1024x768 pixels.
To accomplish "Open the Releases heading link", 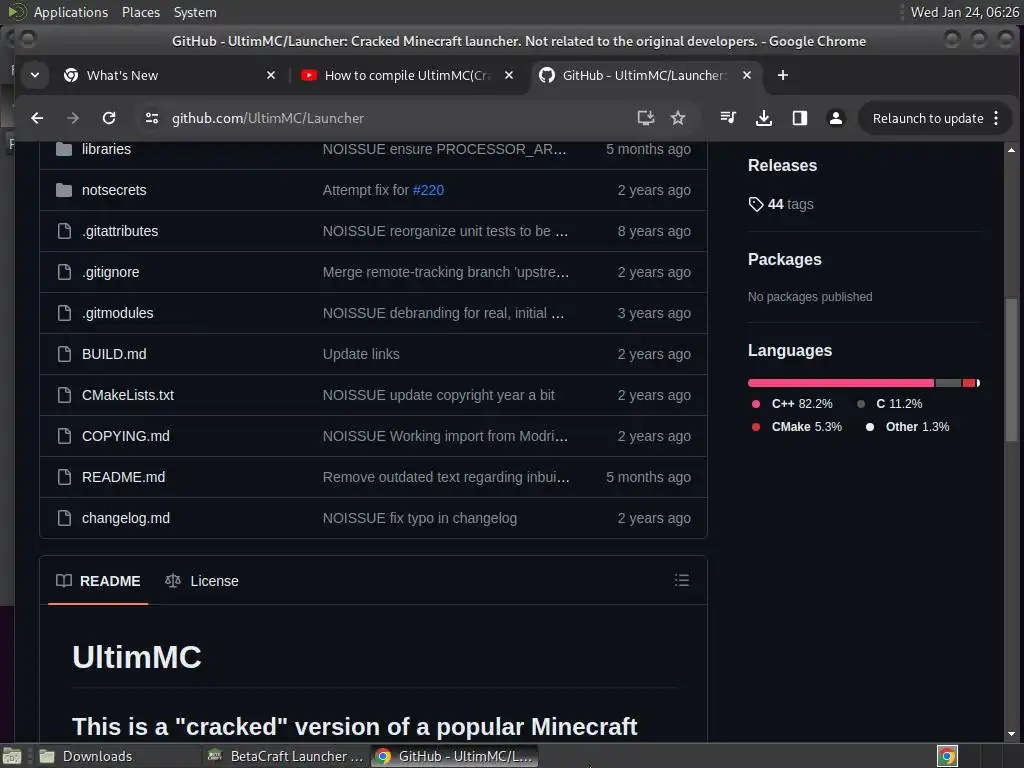I will (x=782, y=165).
